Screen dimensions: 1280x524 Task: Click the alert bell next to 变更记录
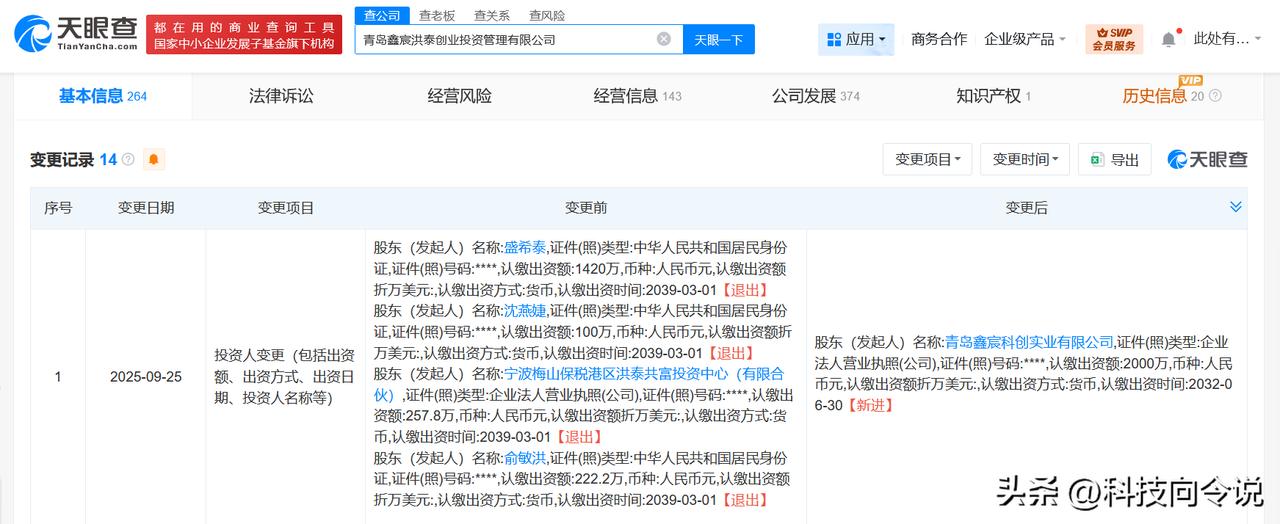click(x=154, y=159)
